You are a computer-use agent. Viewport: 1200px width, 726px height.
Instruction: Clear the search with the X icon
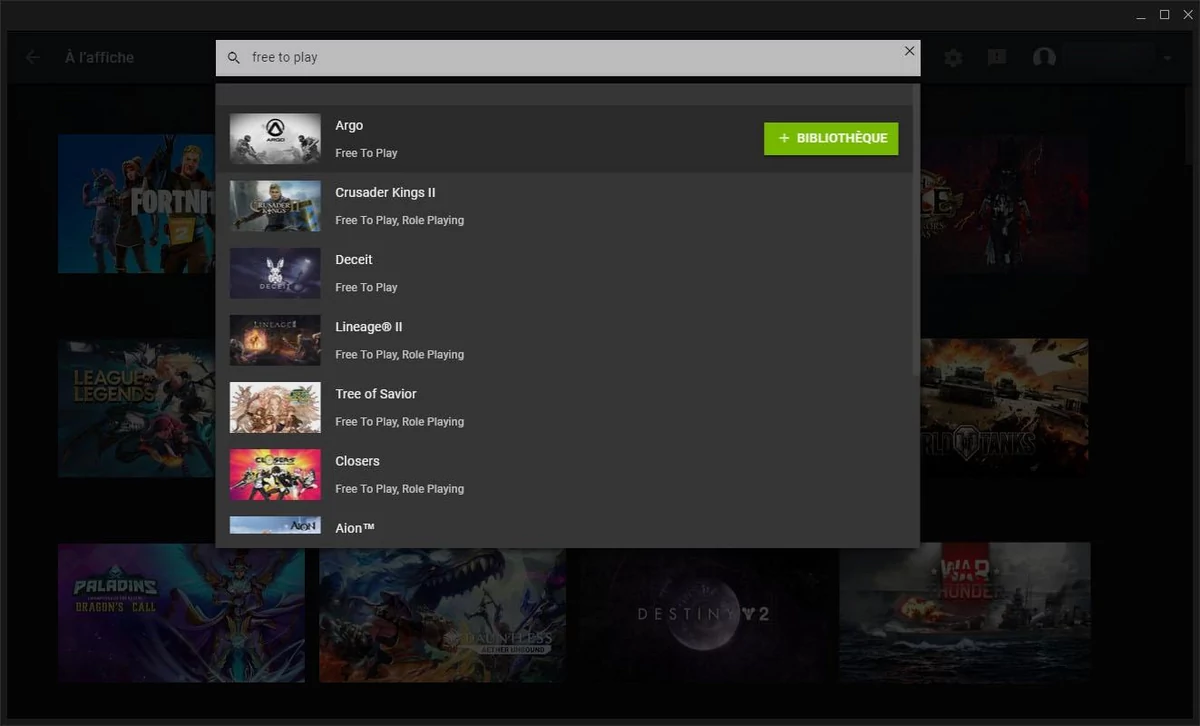tap(909, 51)
